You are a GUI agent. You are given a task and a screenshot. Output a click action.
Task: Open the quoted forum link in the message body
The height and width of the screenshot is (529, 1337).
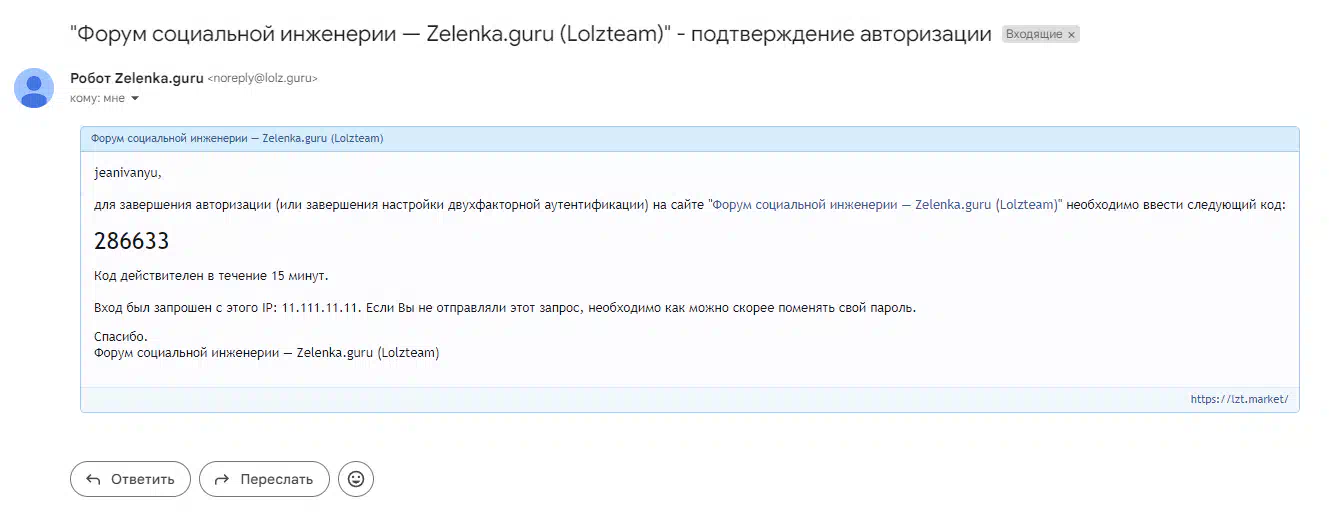(x=885, y=205)
